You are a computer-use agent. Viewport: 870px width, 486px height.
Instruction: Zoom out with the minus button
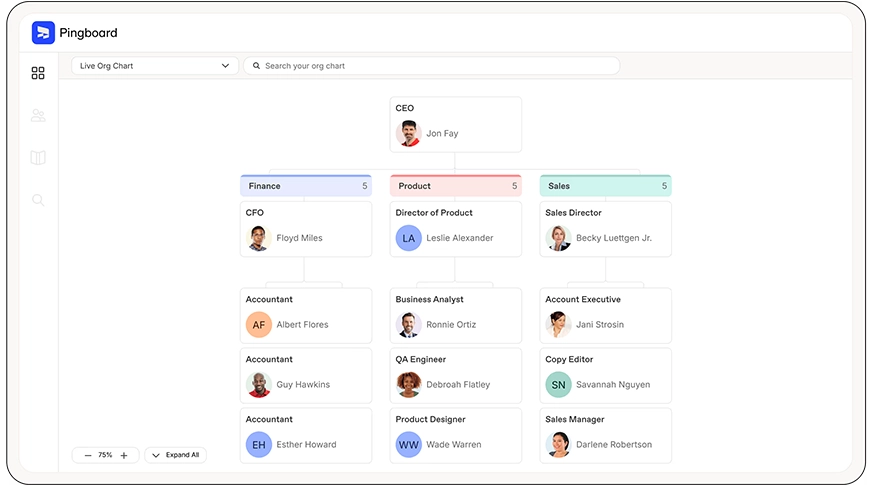coord(88,455)
